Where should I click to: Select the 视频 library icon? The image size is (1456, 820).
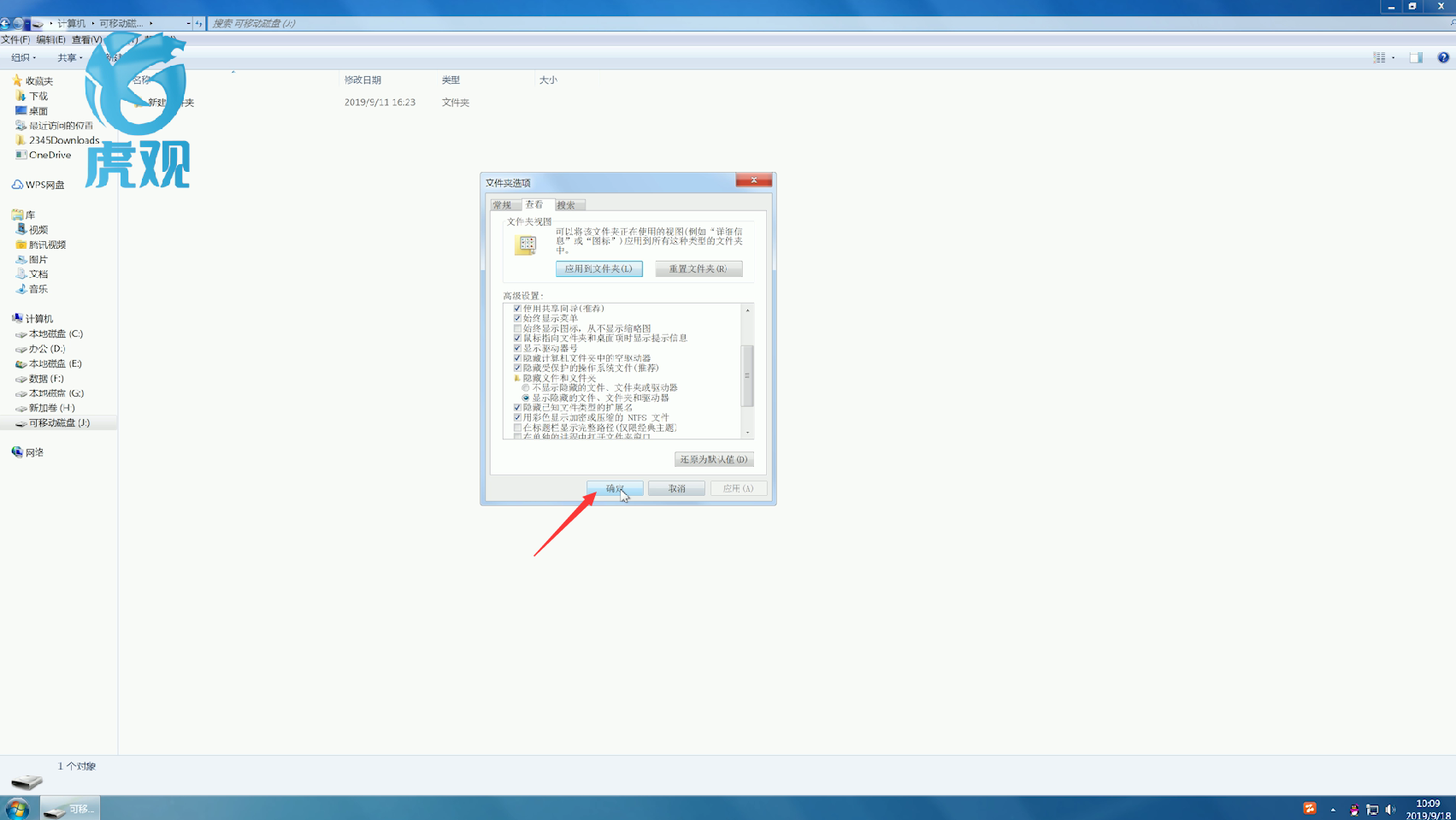click(x=21, y=229)
